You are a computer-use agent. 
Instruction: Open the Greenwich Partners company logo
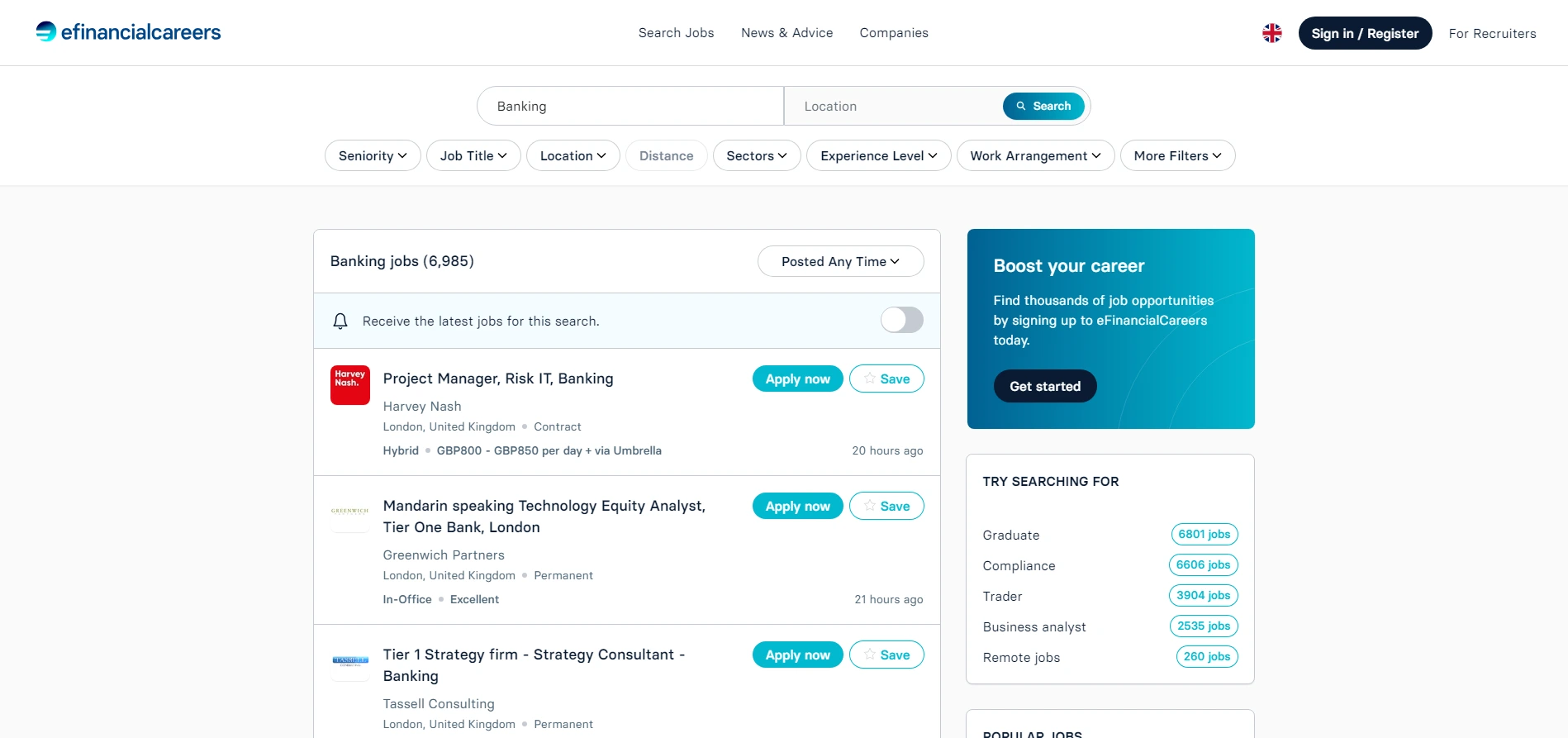(x=350, y=512)
